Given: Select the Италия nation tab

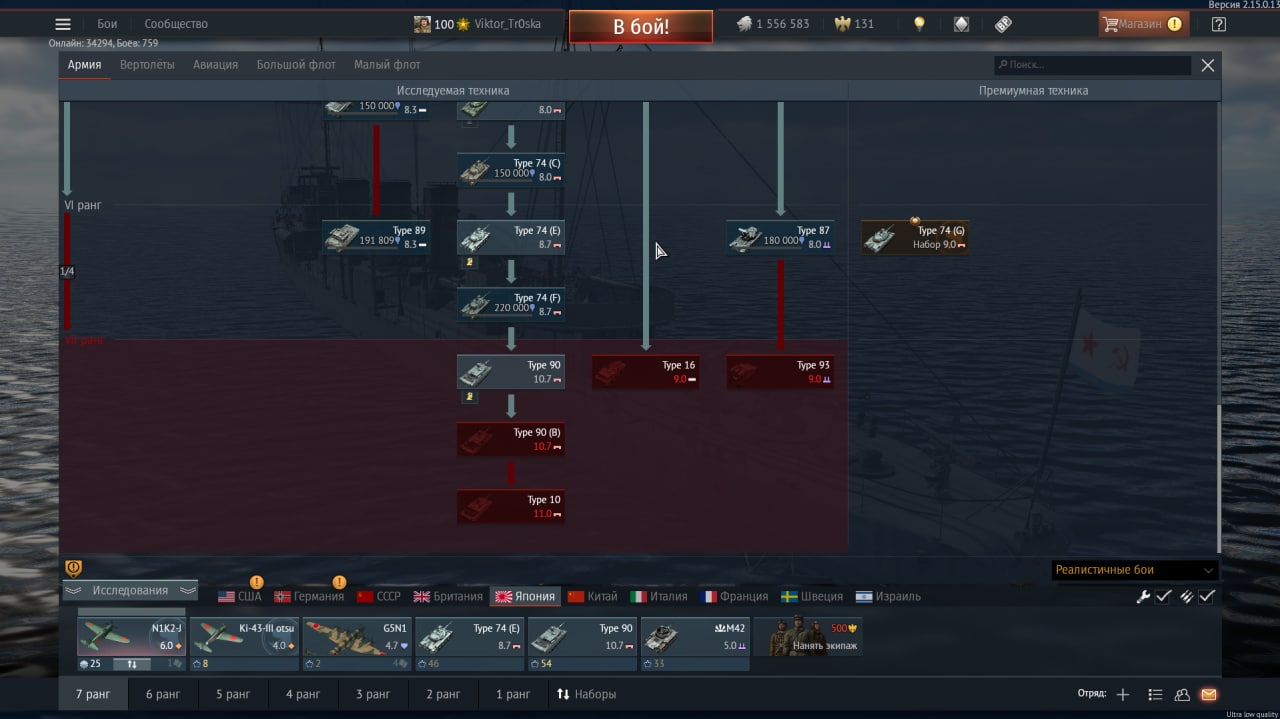Looking at the screenshot, I should (659, 596).
